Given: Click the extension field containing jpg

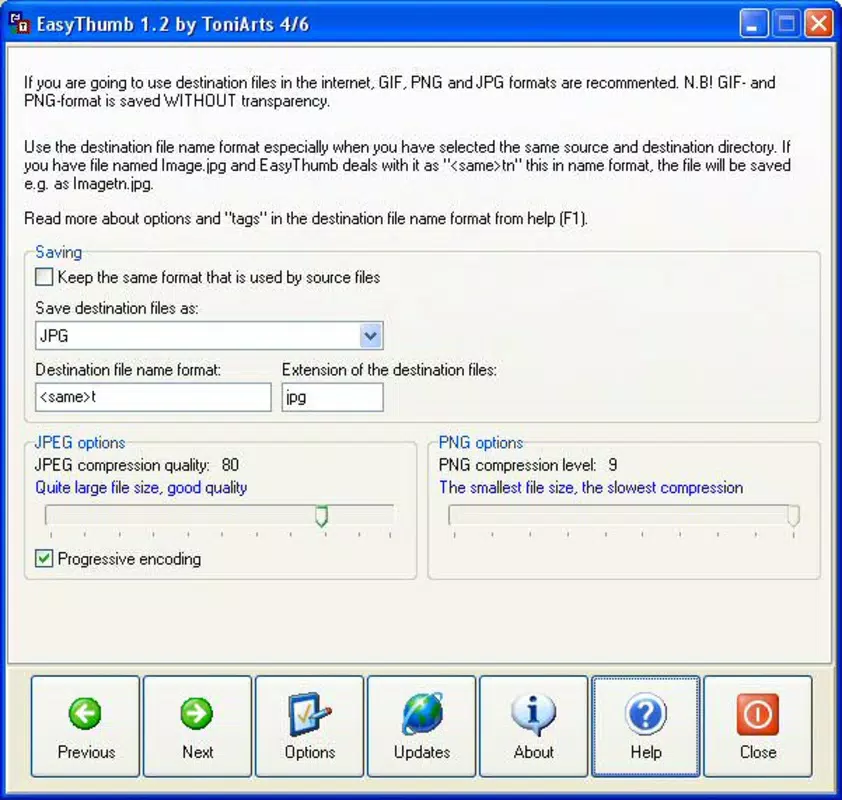Looking at the screenshot, I should pos(332,397).
